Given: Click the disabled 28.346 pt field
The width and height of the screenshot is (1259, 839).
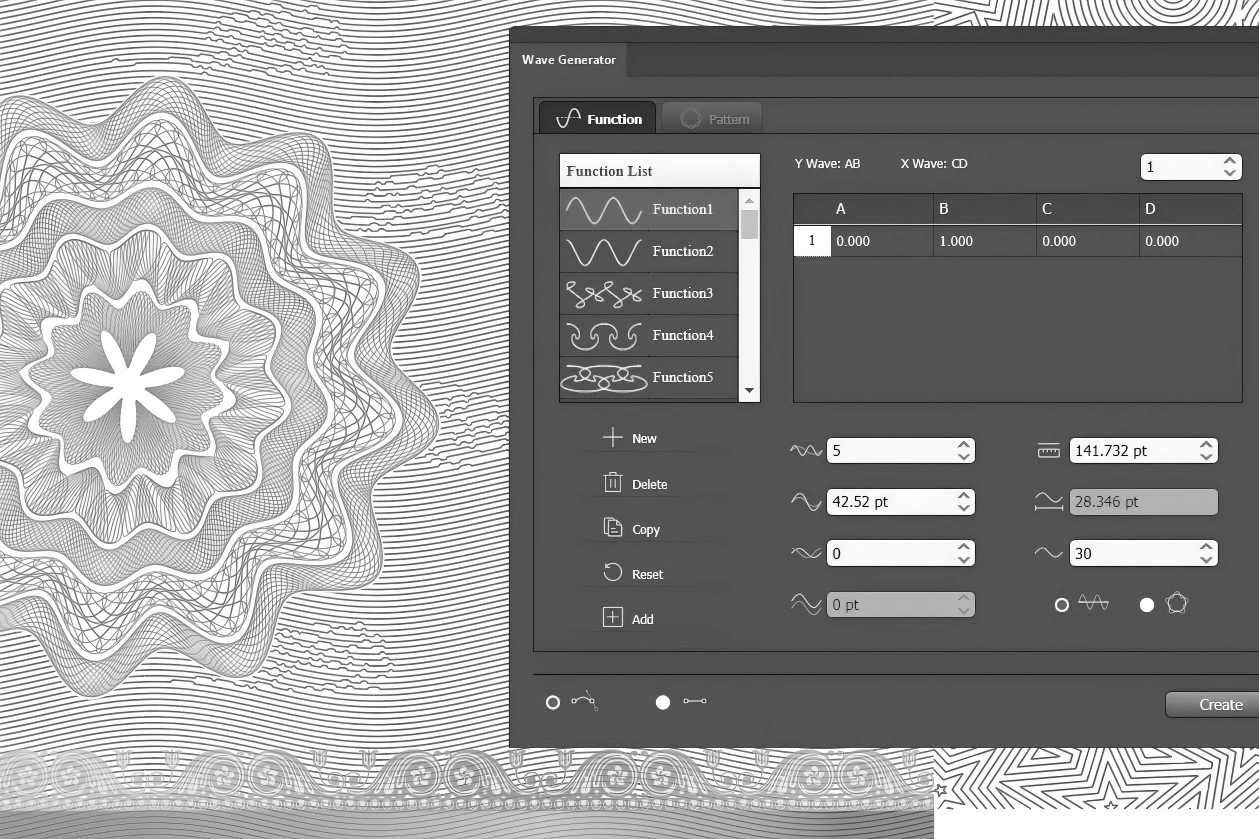Looking at the screenshot, I should [1144, 502].
